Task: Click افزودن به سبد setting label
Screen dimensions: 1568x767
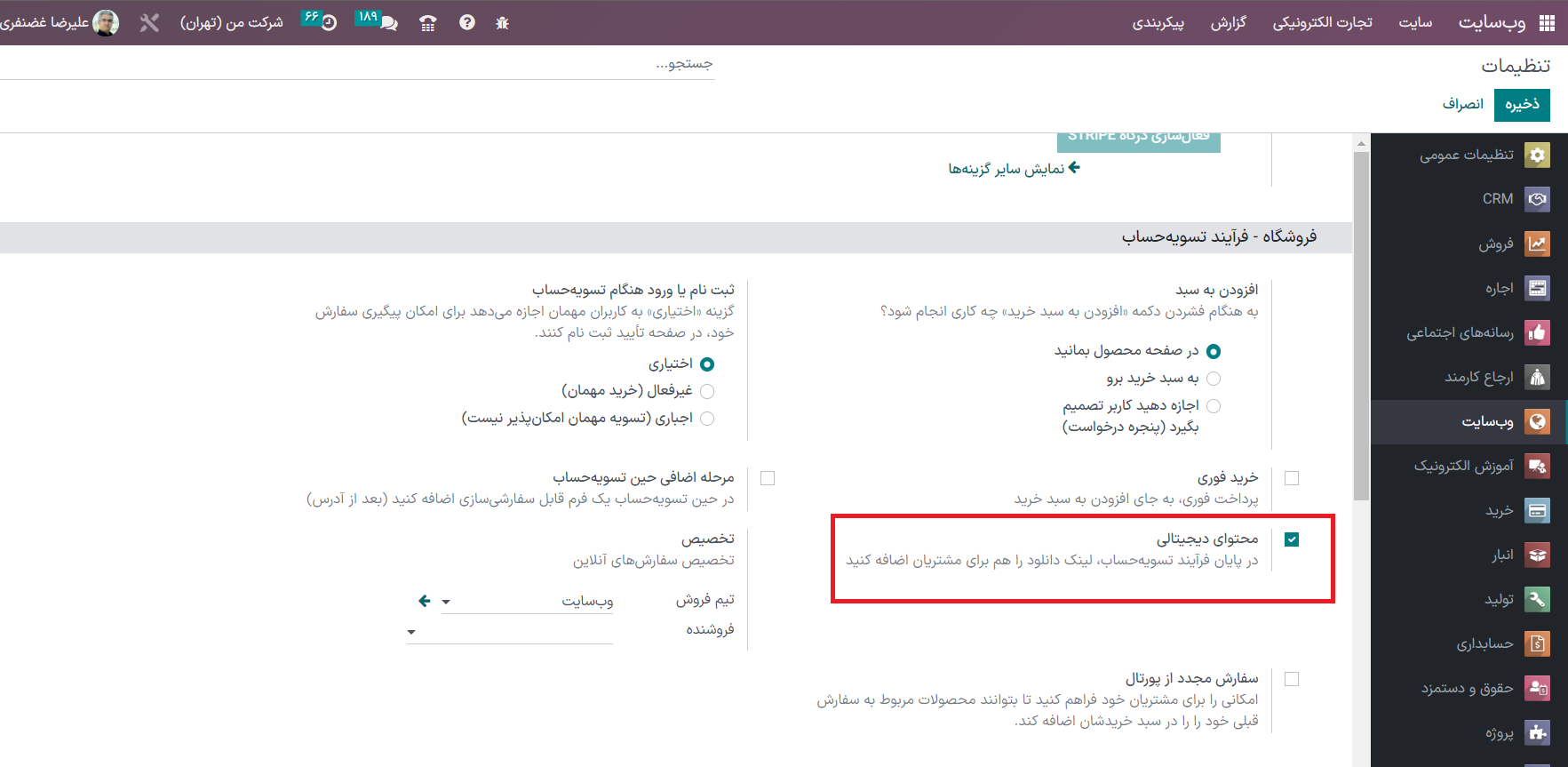Action: (1216, 290)
